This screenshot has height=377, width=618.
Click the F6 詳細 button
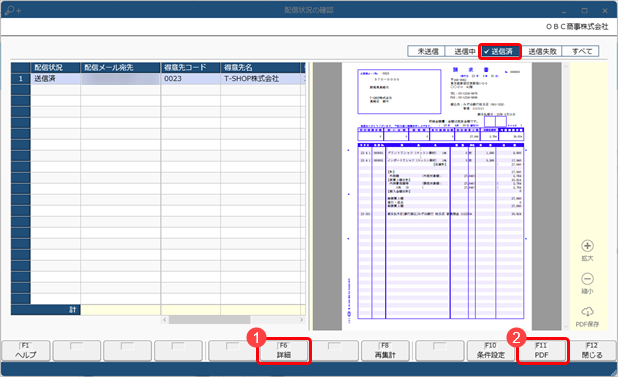284,351
